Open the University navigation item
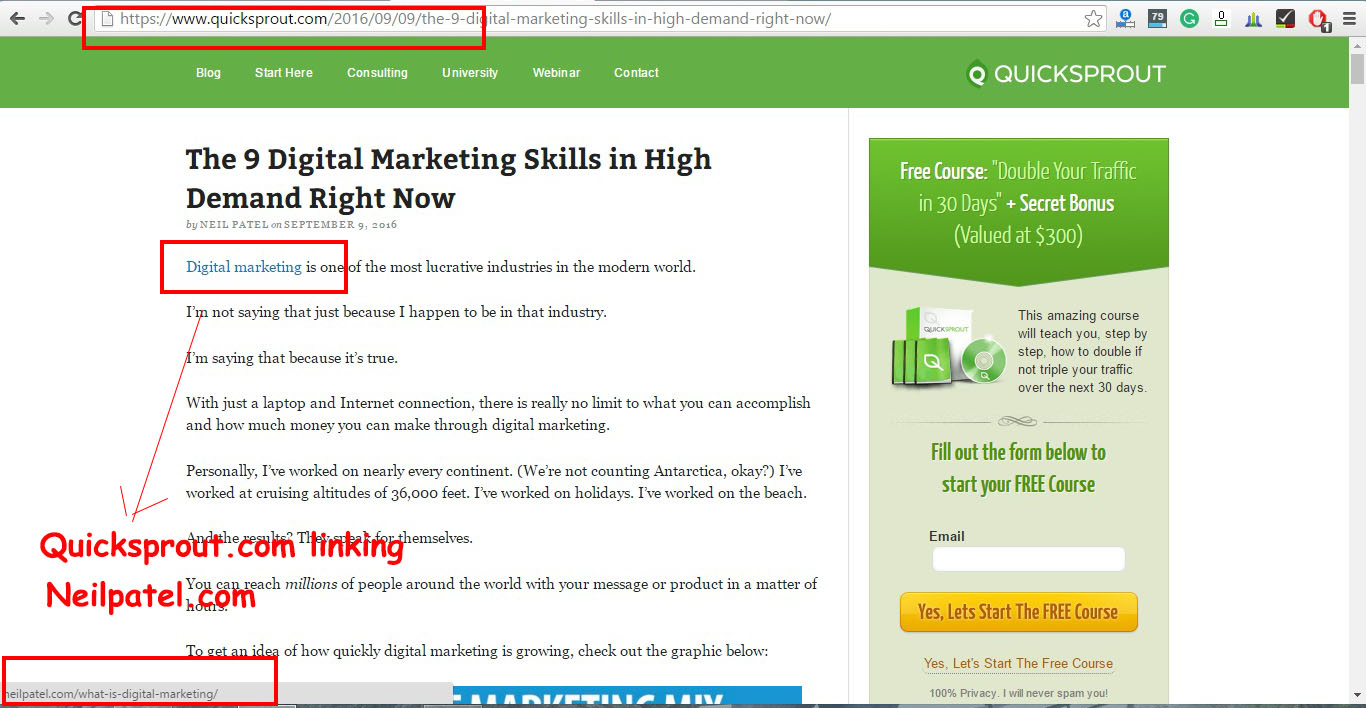This screenshot has height=708, width=1366. [x=470, y=73]
